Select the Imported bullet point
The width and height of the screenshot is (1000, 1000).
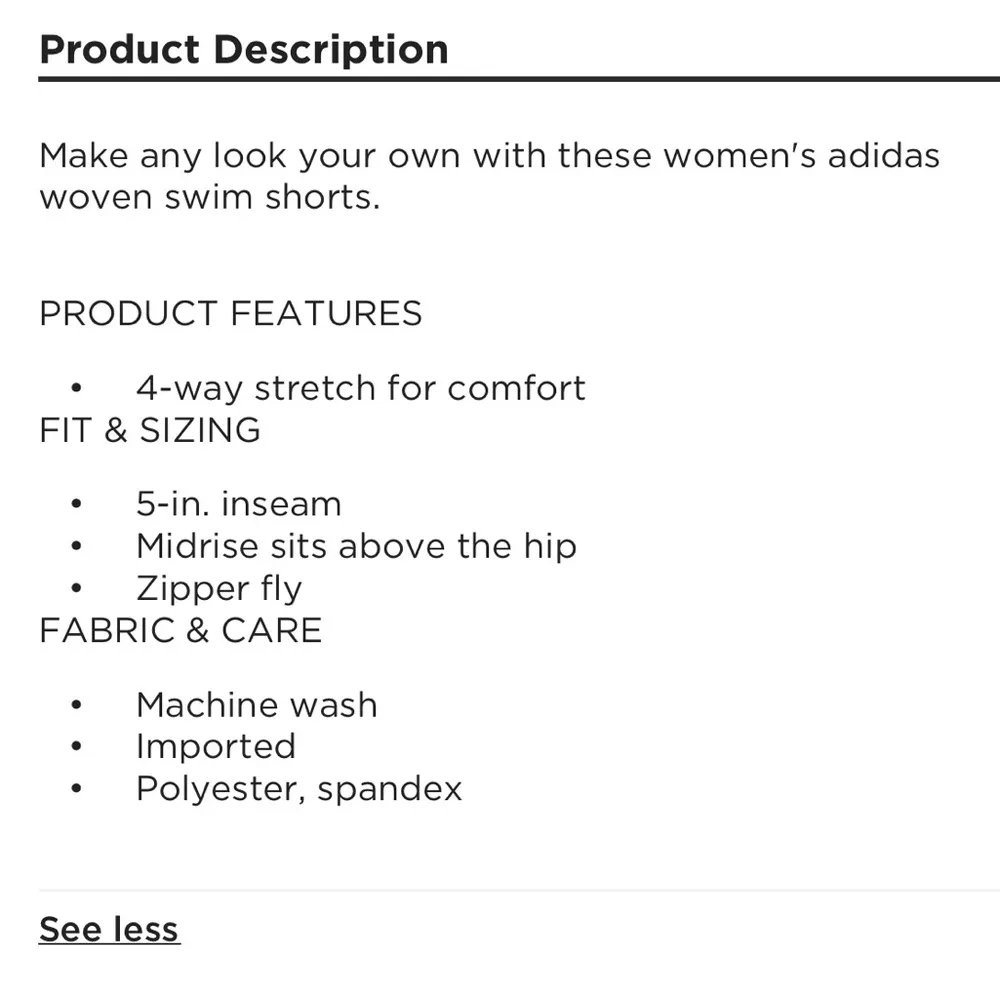[215, 746]
